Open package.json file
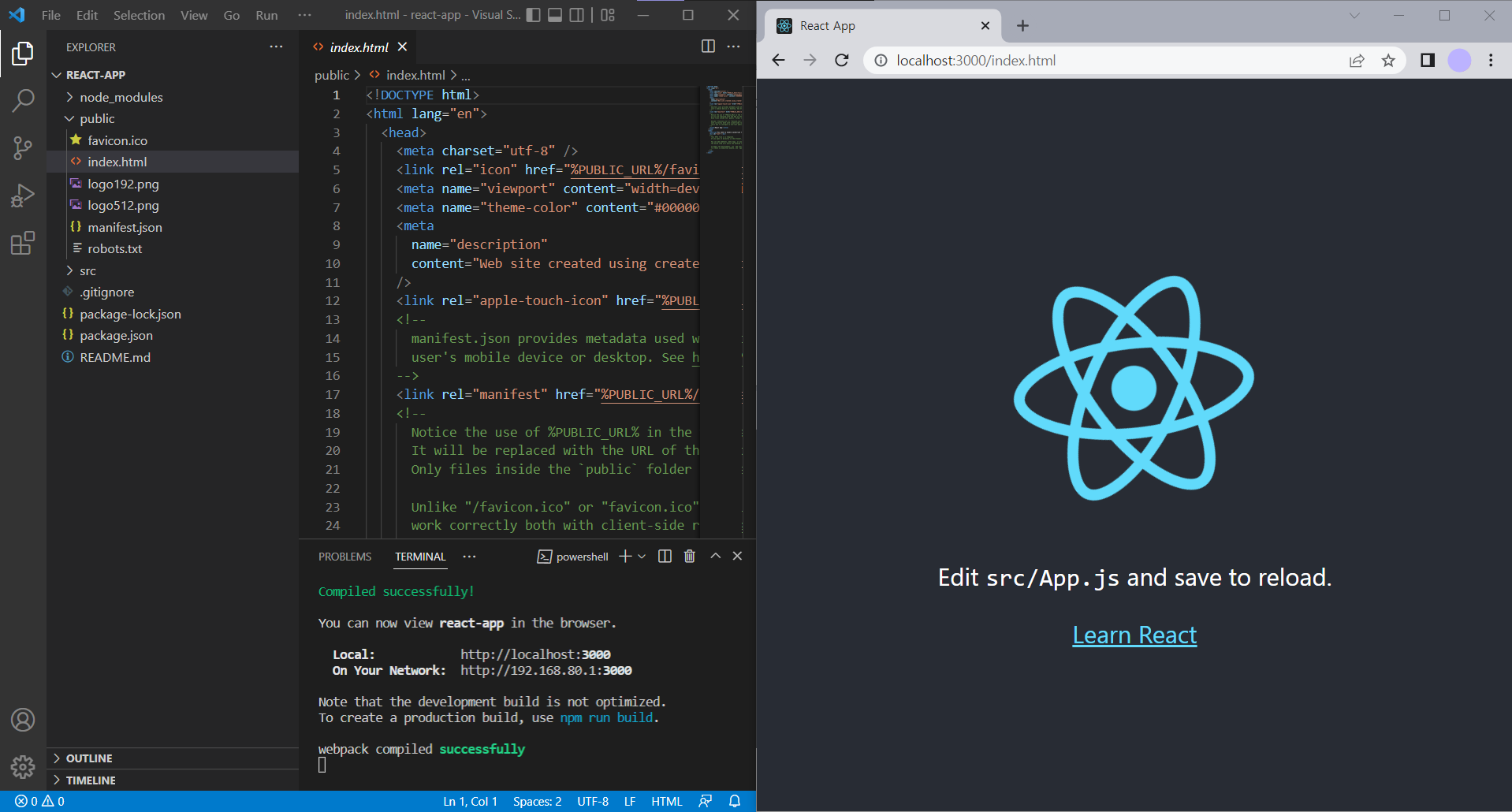 (x=173, y=335)
